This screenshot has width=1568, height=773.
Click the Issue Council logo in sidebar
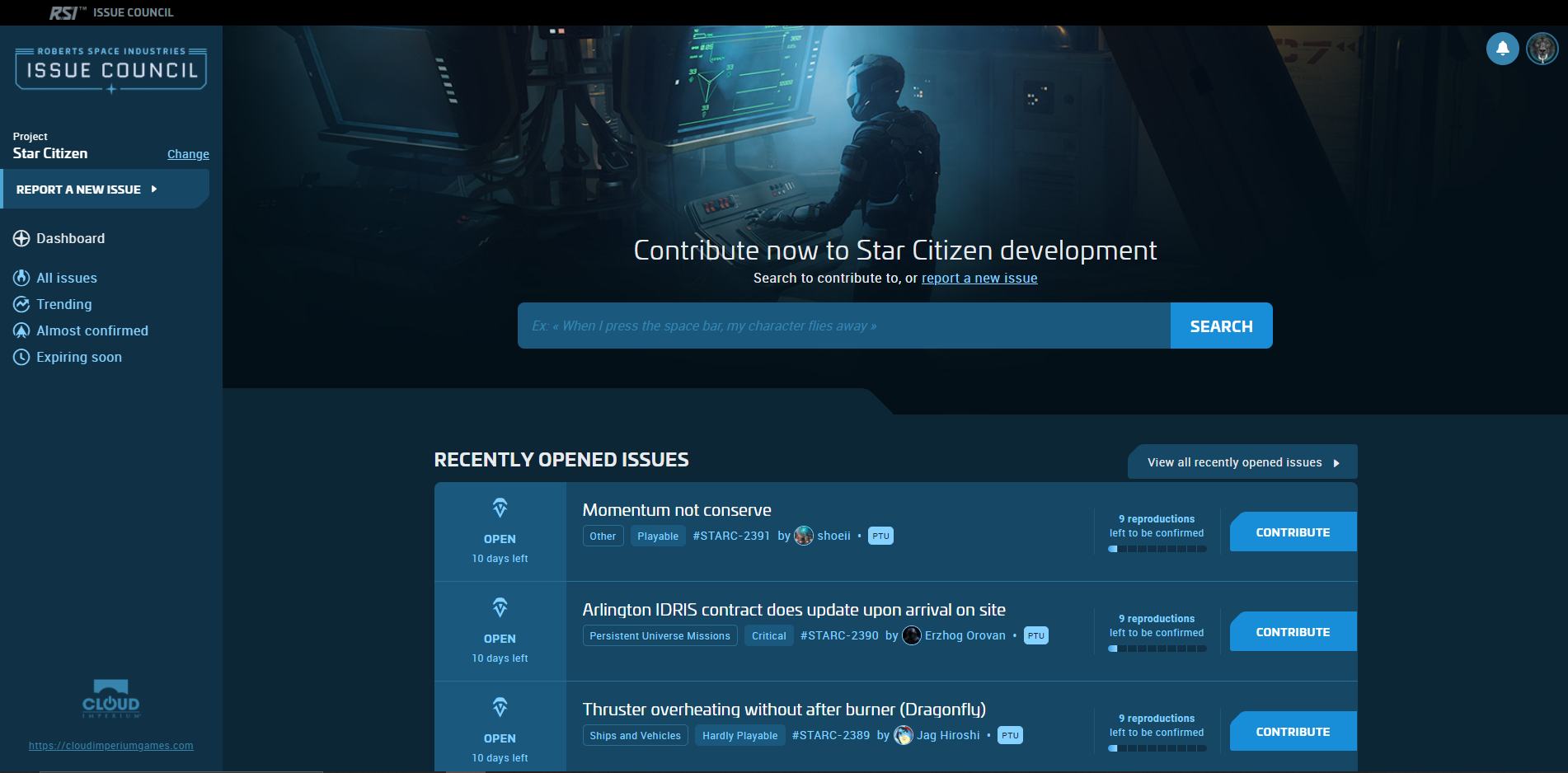pos(111,70)
